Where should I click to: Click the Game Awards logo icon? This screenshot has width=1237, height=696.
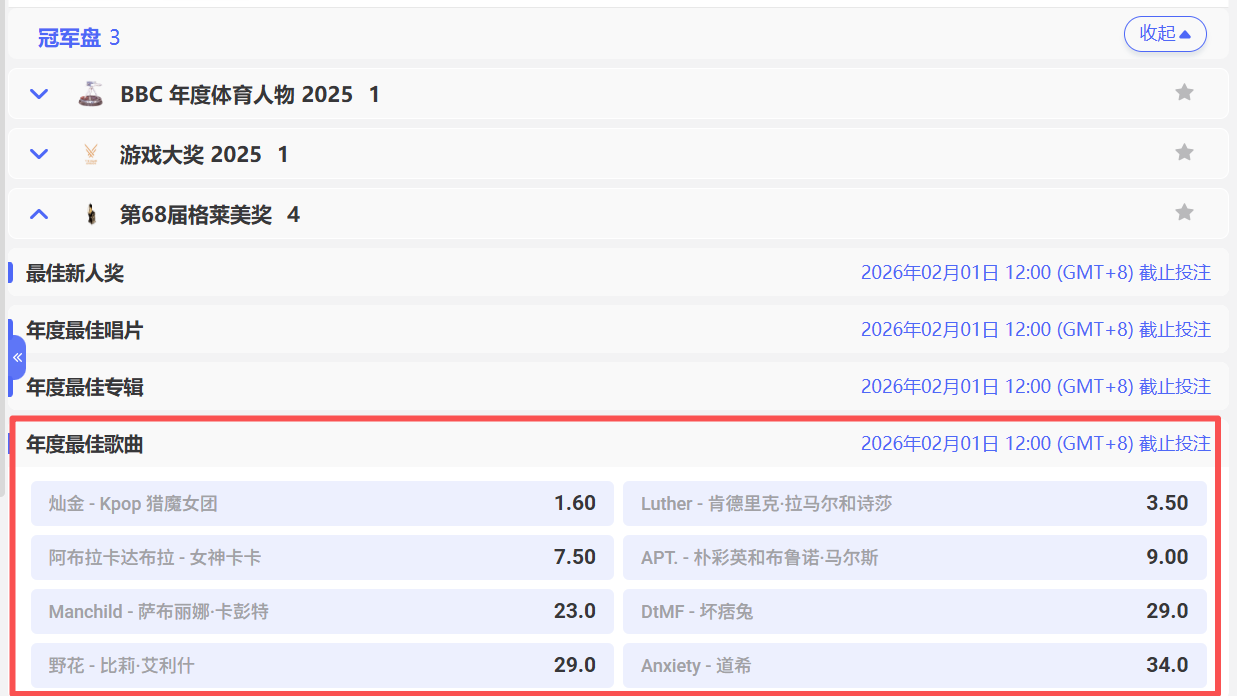[x=91, y=154]
